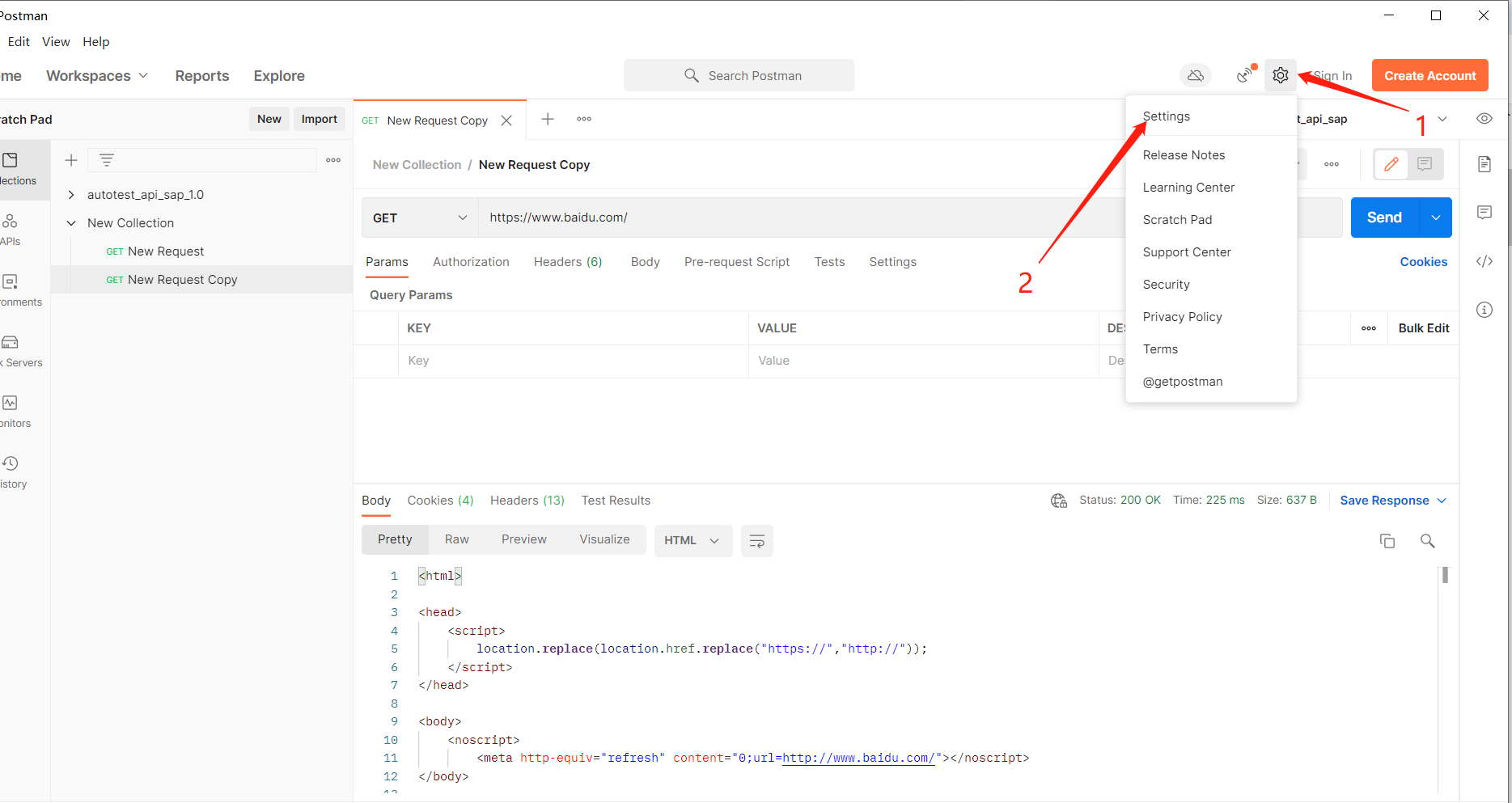Toggle line wrap icon in response
Screen dimensions: 1512x803
tap(757, 541)
